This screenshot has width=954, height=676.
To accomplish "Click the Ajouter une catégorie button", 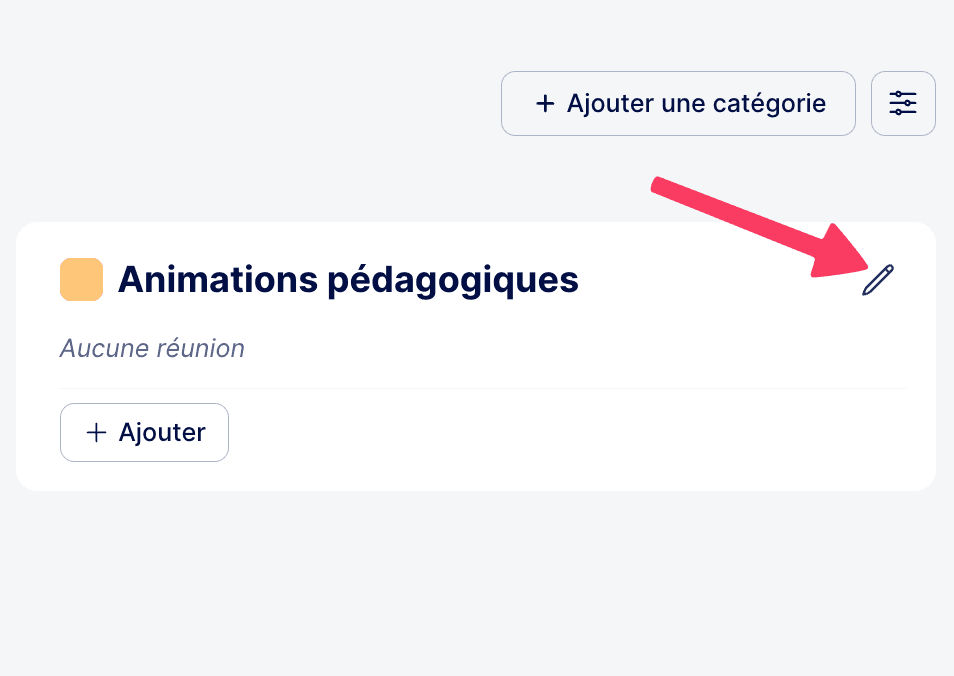I will pos(678,103).
